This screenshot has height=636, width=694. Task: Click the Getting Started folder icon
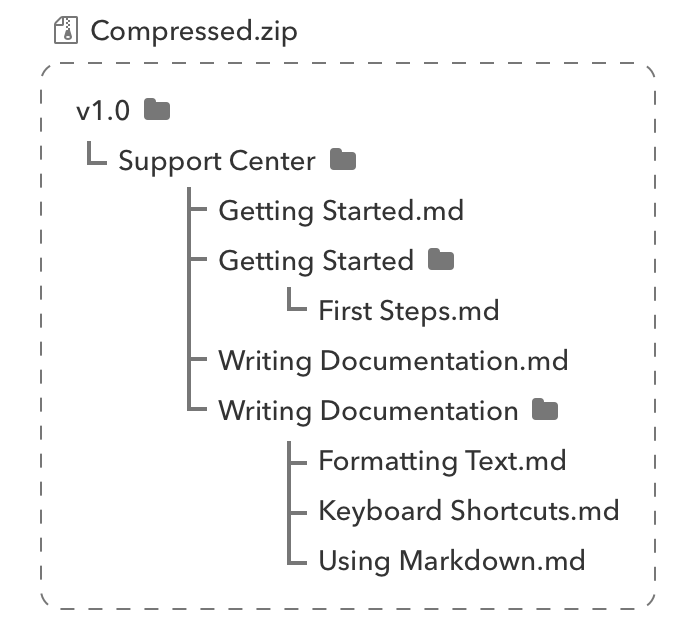coord(440,261)
